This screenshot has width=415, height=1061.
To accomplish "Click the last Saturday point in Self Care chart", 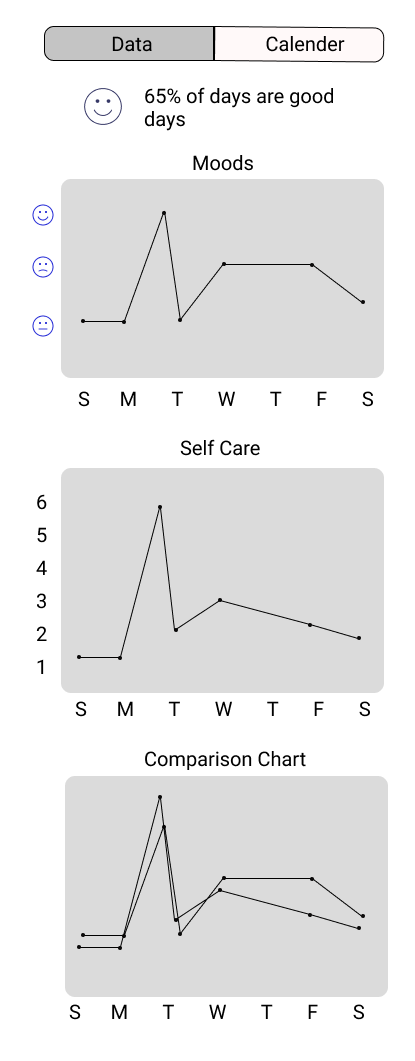I will coord(359,638).
